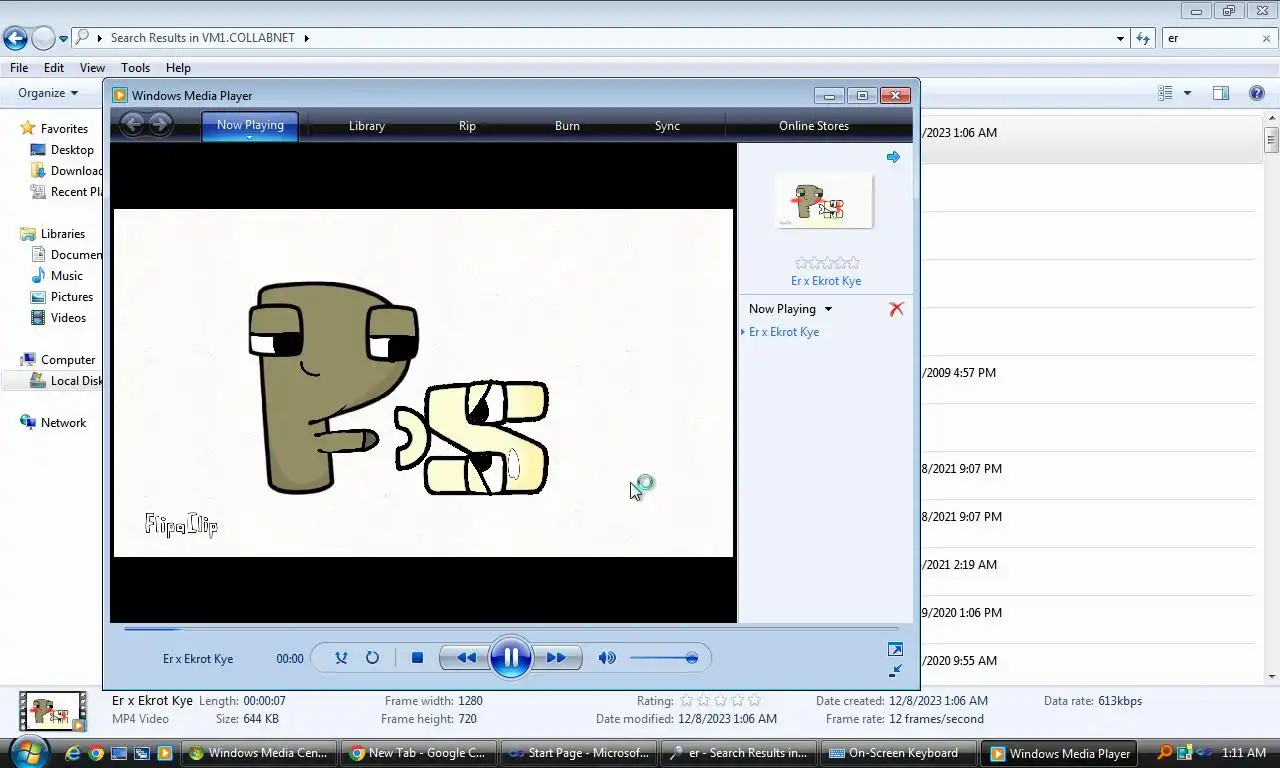Screen dimensions: 1280x768
Task: Select Network in navigation pane
Action: pyautogui.click(x=63, y=423)
